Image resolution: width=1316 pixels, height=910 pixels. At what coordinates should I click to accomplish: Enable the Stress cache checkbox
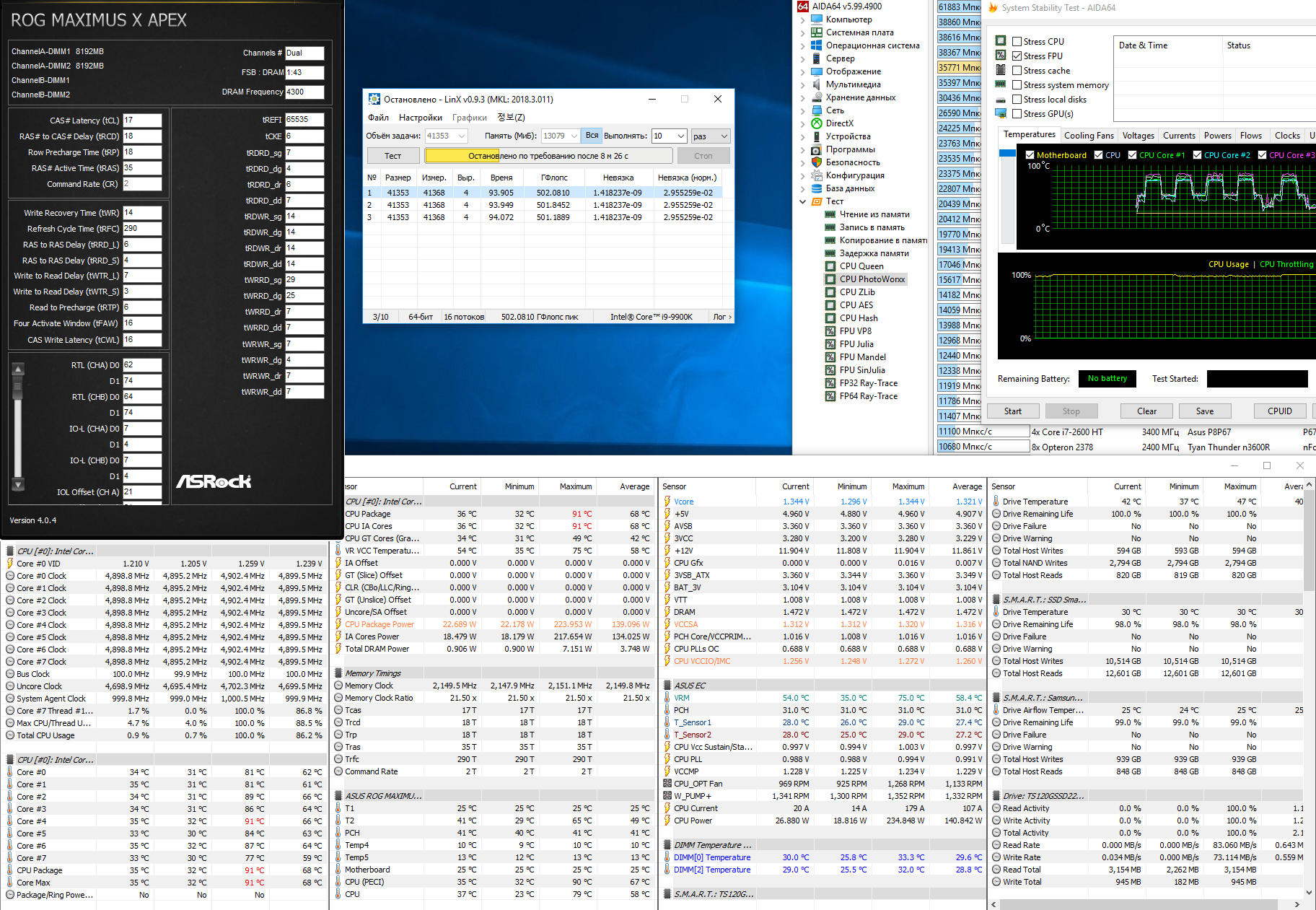click(1017, 71)
